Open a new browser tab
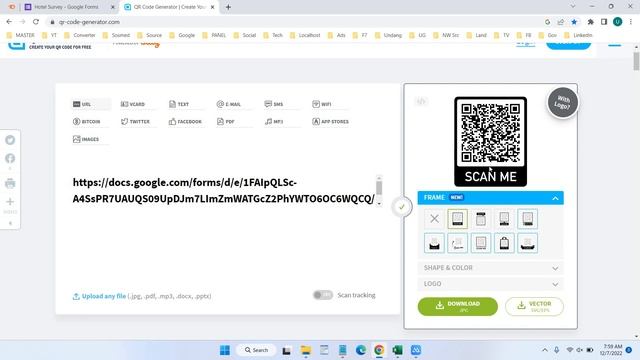The width and height of the screenshot is (640, 360). point(228,7)
